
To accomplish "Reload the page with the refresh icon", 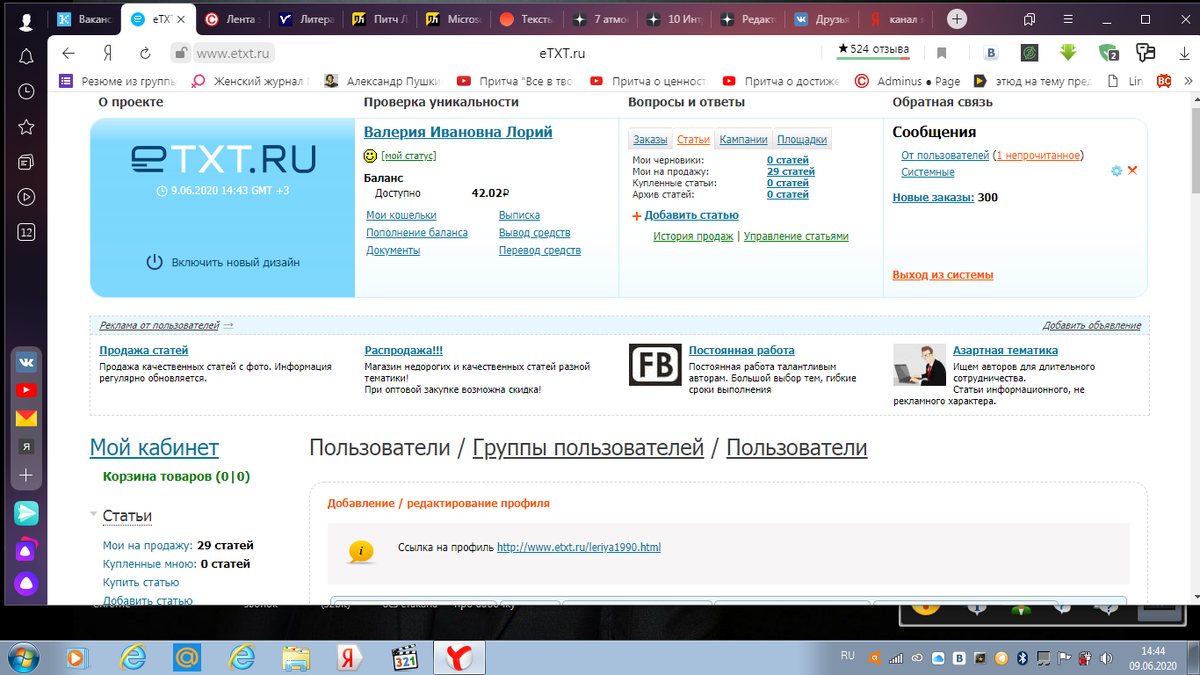I will 145,53.
